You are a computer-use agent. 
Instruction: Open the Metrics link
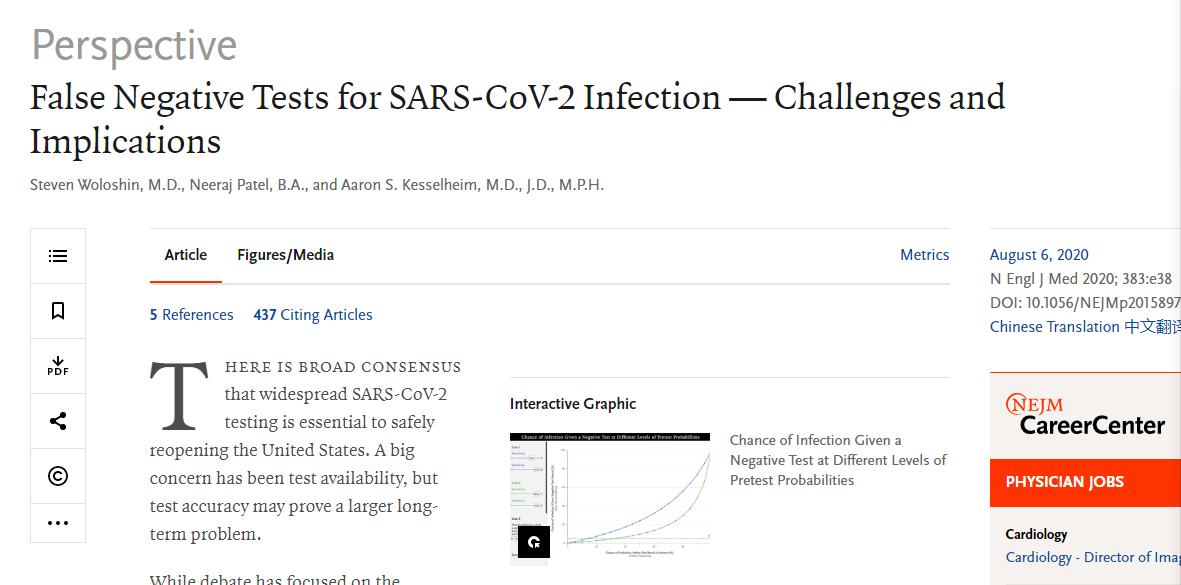[x=924, y=255]
